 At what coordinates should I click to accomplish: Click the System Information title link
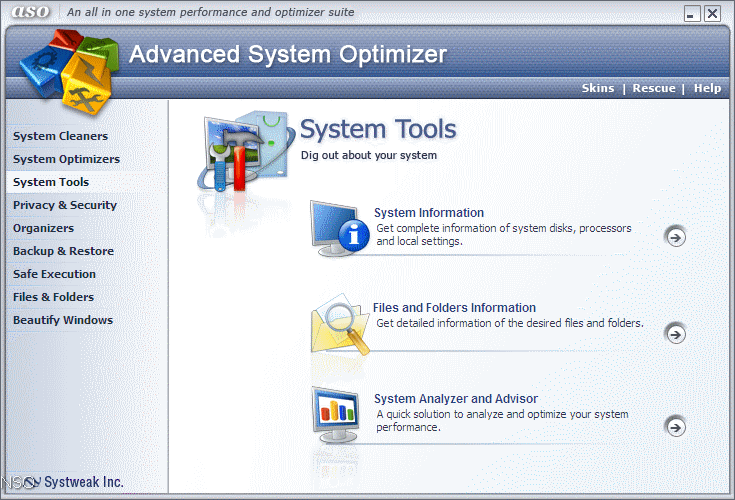[429, 213]
